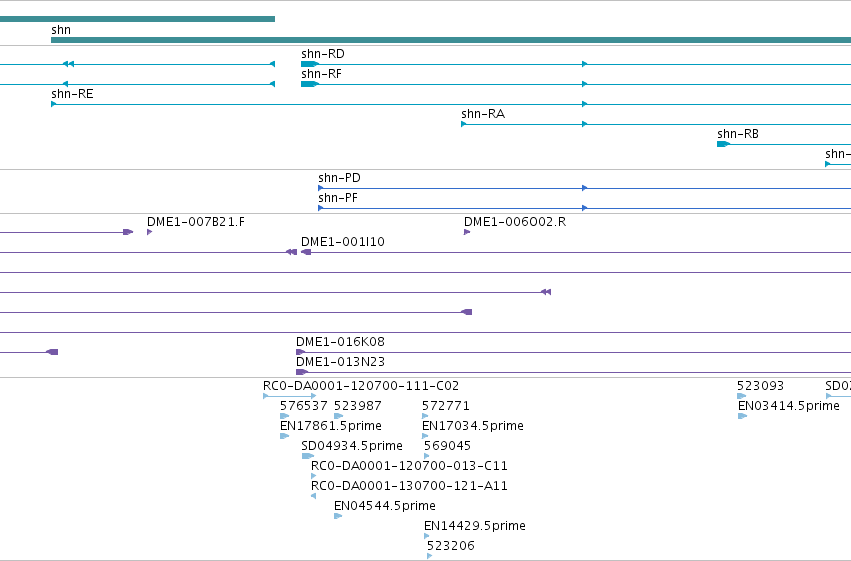This screenshot has height=561, width=851.
Task: Click the SD04934.5prime EST glyph
Action: (308, 456)
